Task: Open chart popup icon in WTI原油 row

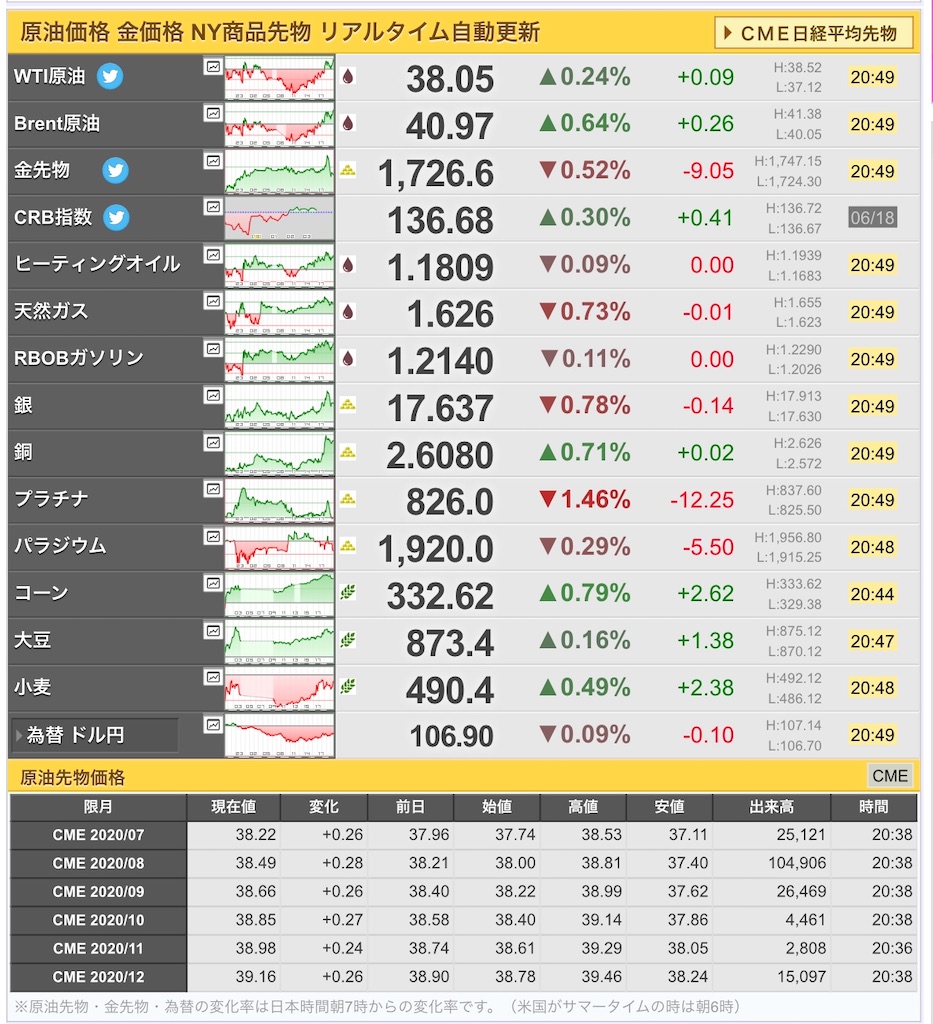Action: tap(213, 67)
